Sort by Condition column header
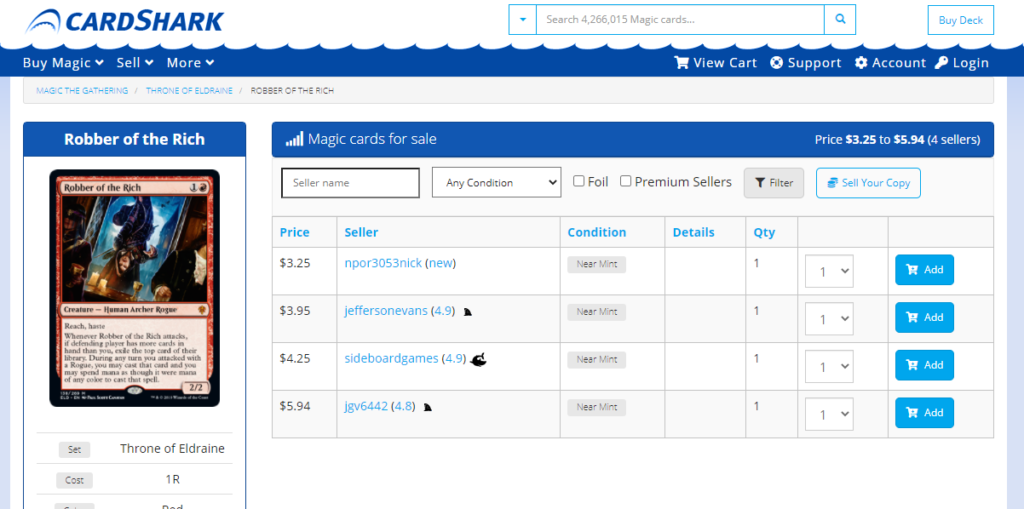The width and height of the screenshot is (1024, 509). [597, 232]
